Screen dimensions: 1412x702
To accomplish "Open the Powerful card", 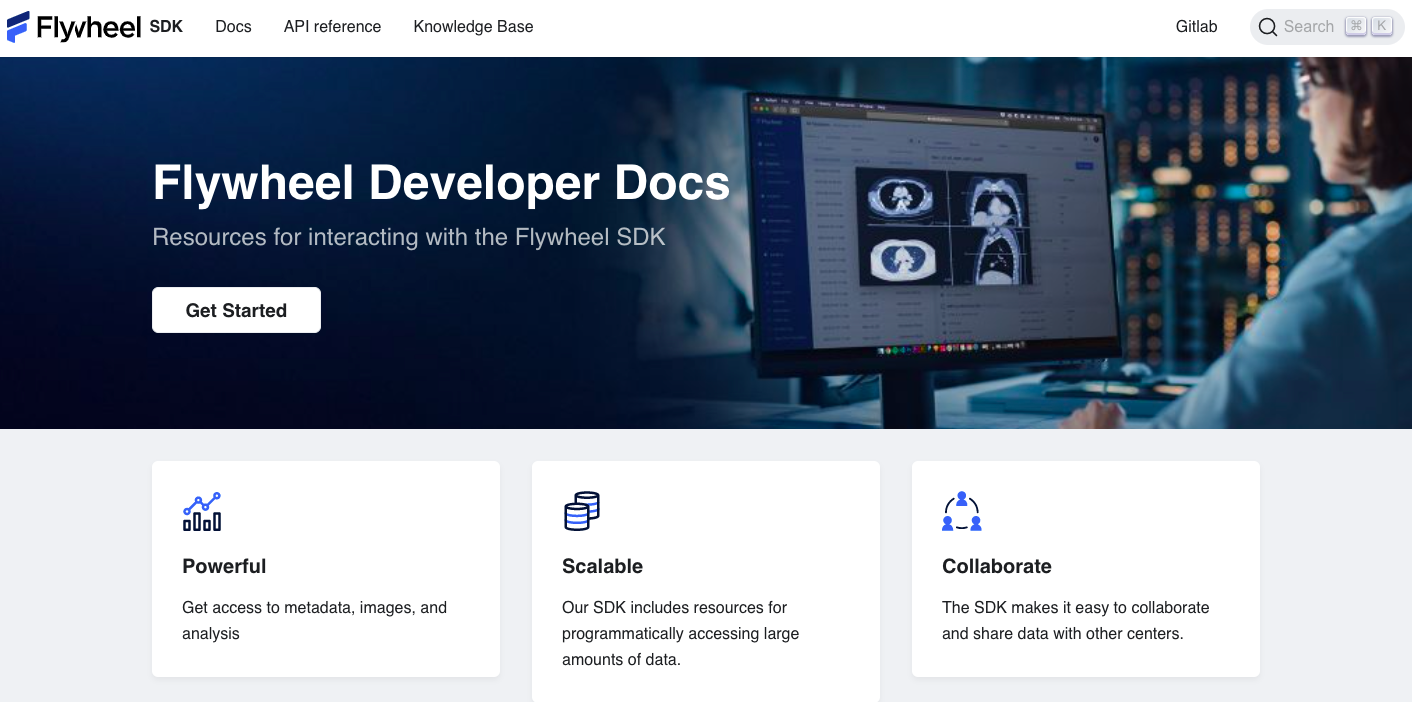I will pos(326,568).
